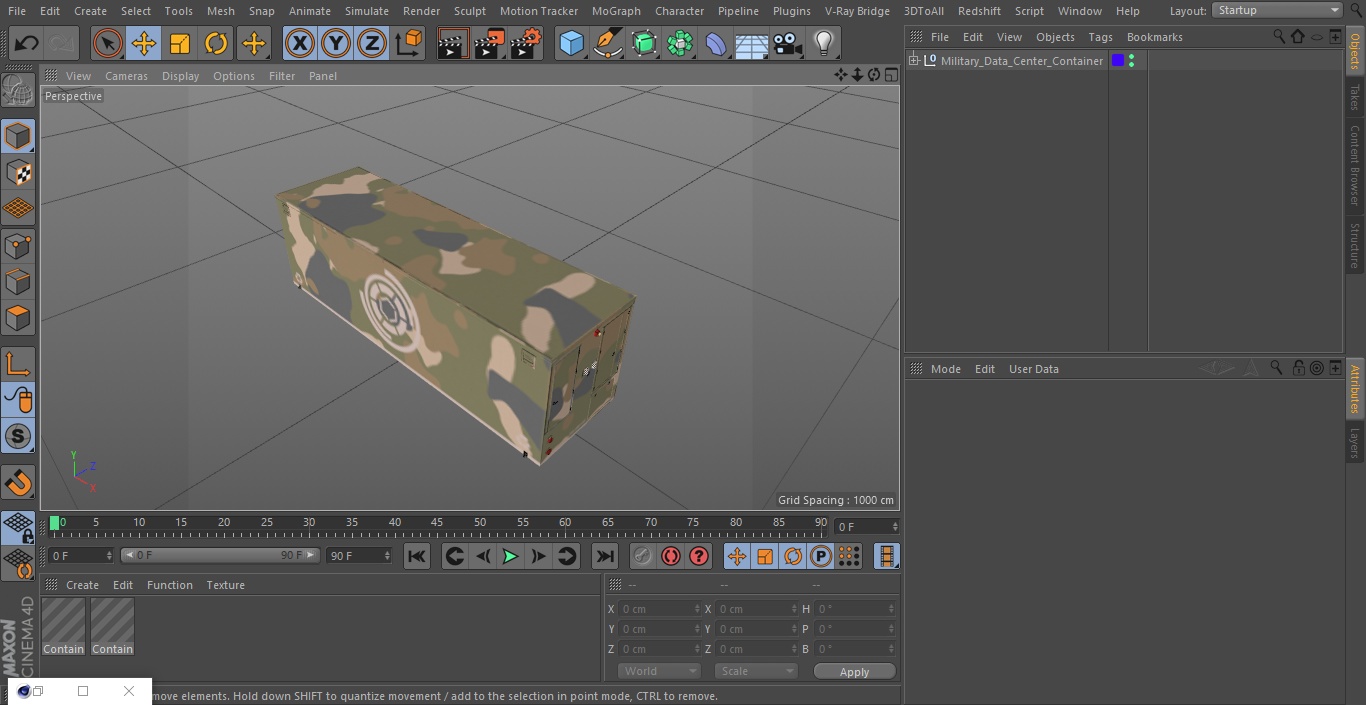
Task: Enable Polygons mode
Action: click(18, 318)
